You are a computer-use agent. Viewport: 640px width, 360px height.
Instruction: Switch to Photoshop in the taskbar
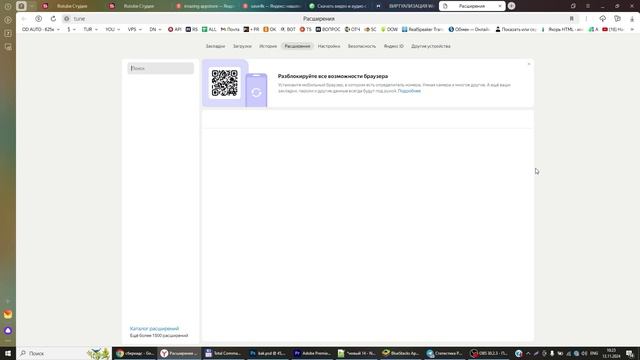[268, 353]
